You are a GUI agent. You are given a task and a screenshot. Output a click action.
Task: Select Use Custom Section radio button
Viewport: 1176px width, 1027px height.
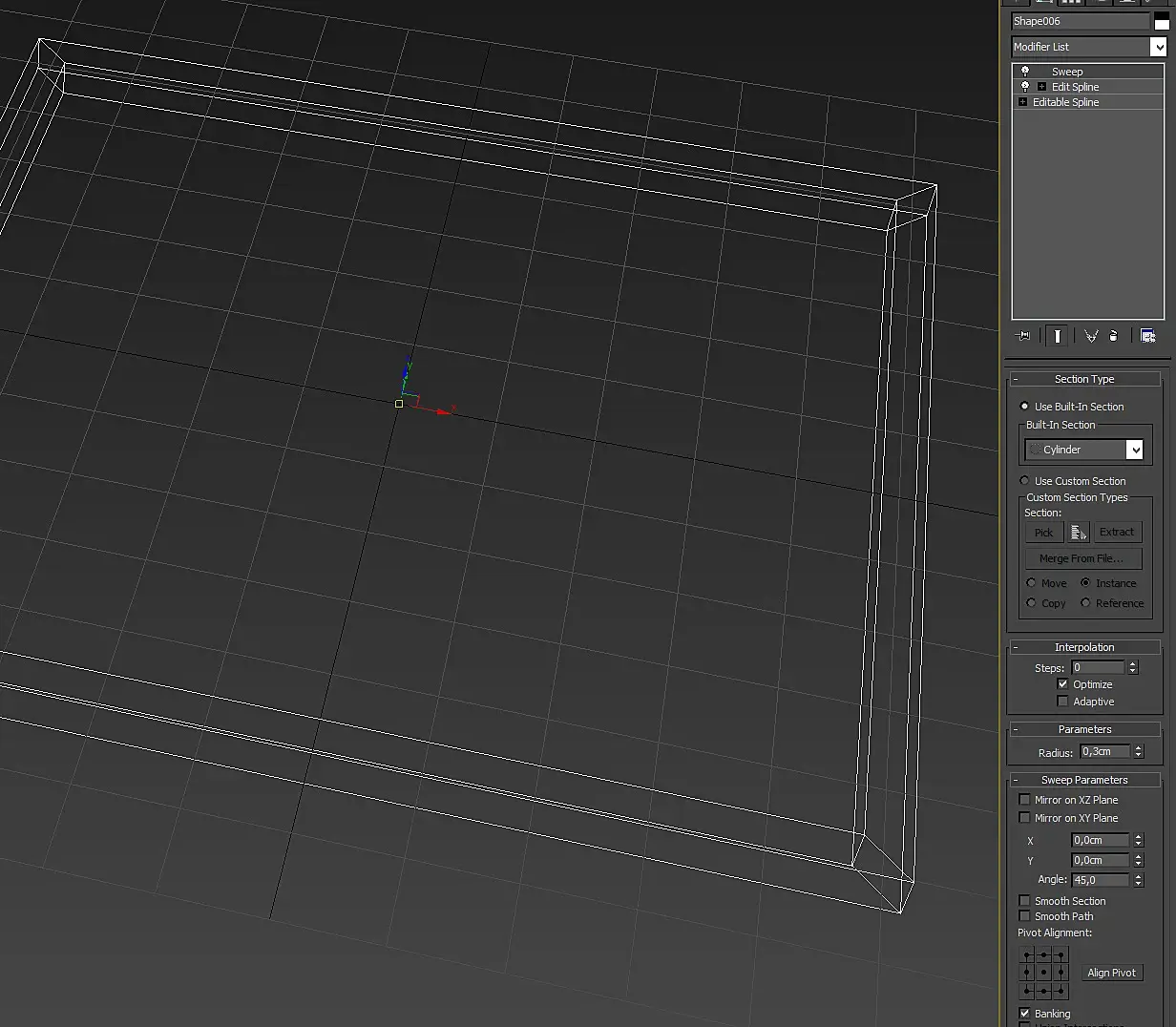[x=1025, y=481]
